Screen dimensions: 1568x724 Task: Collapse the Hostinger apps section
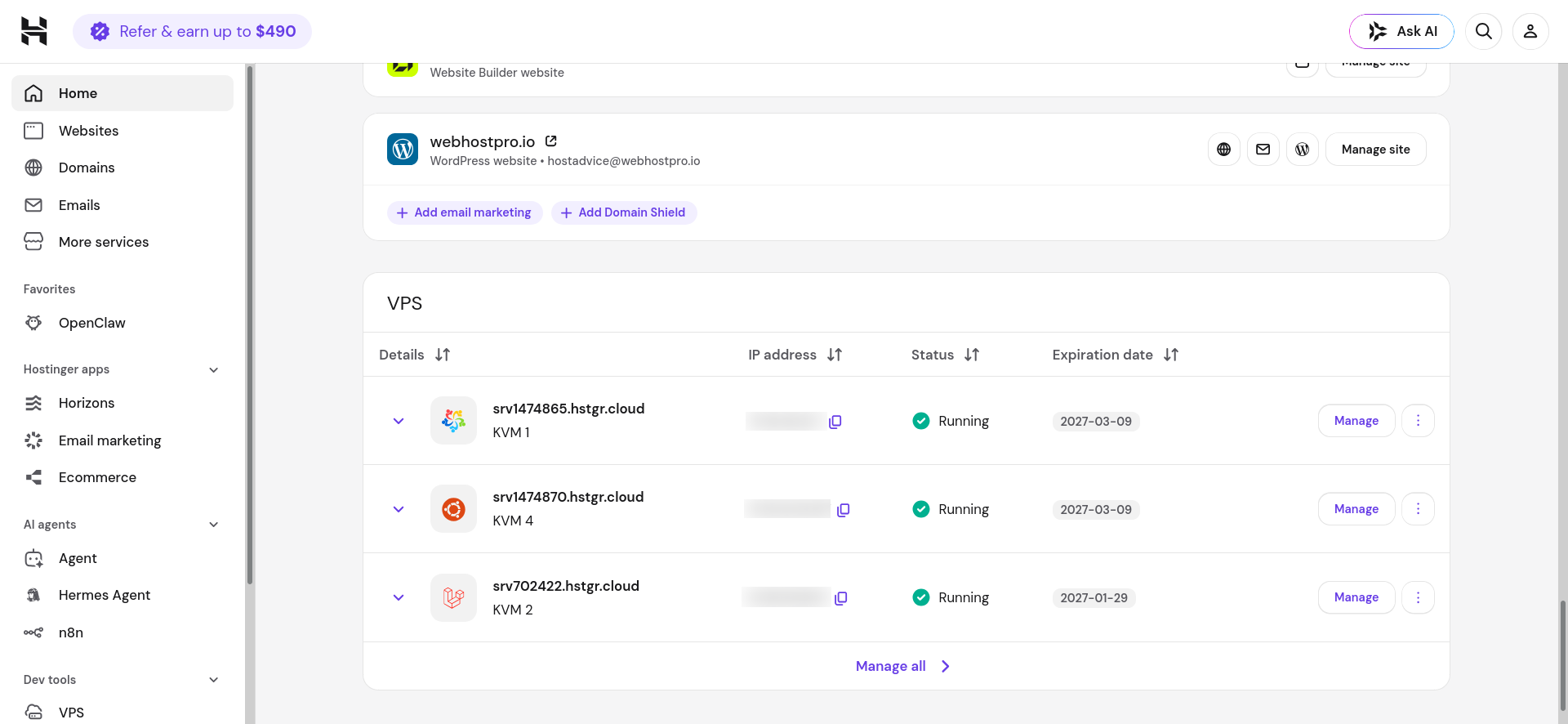(214, 369)
